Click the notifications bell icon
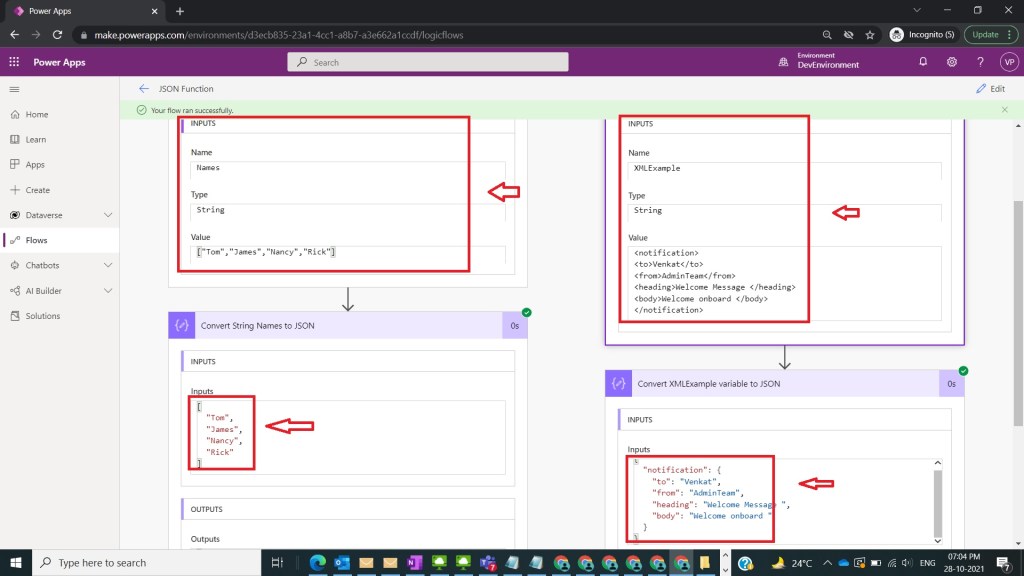This screenshot has width=1024, height=576. (x=923, y=62)
